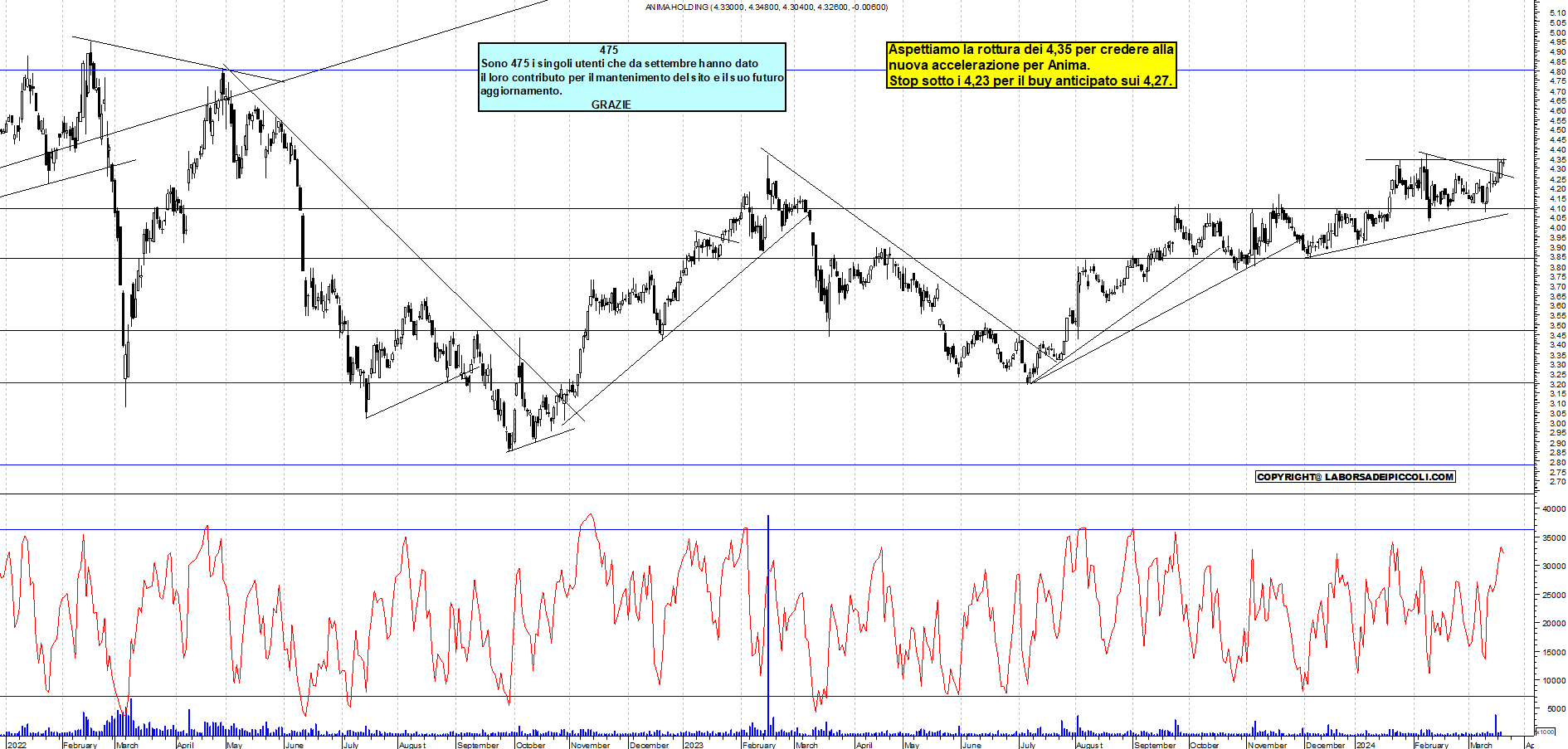Click the line 'nuova accelerazione per Anima.'
Screen dimensions: 1568x749
(x=989, y=65)
